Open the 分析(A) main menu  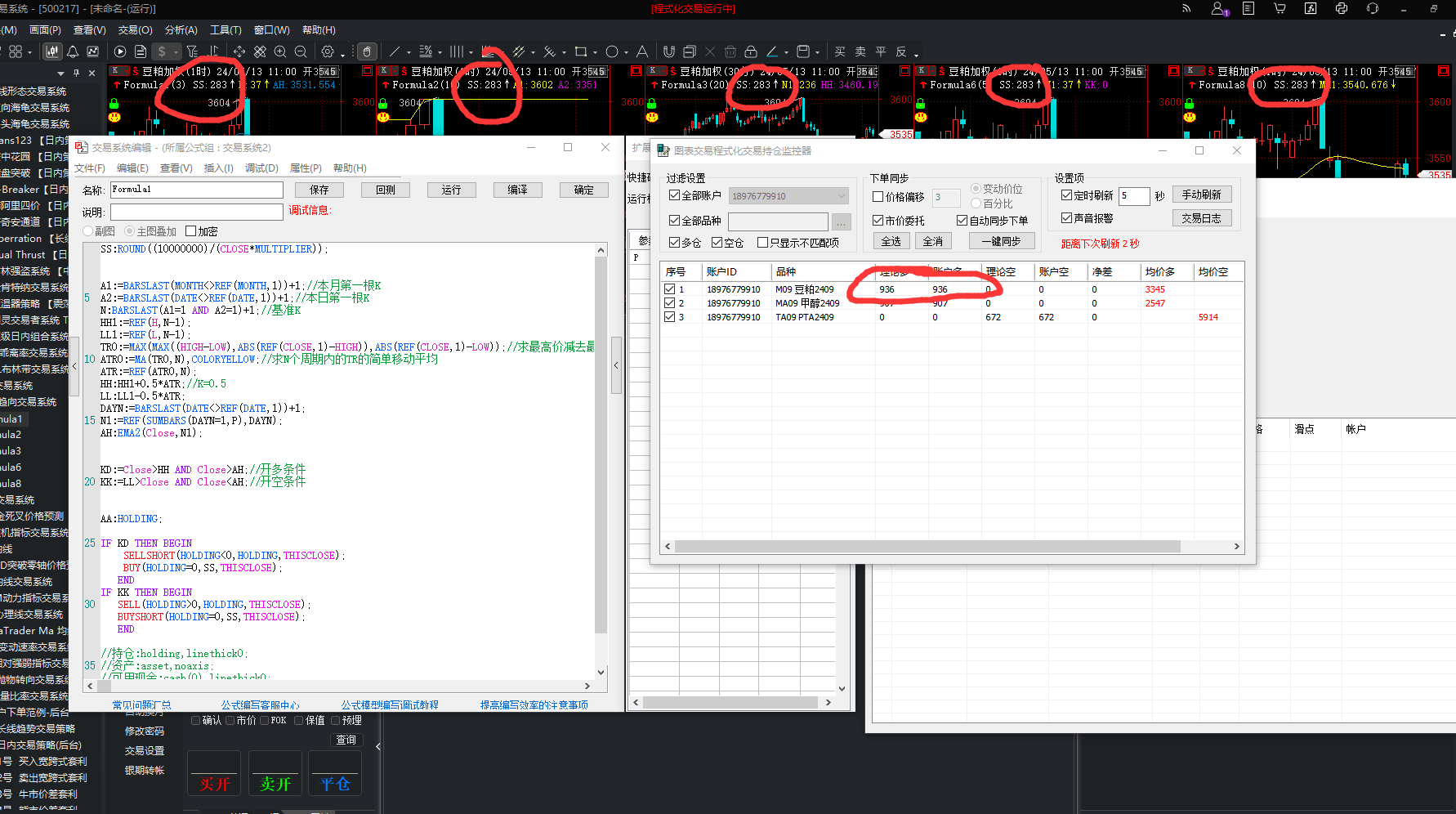[x=181, y=30]
